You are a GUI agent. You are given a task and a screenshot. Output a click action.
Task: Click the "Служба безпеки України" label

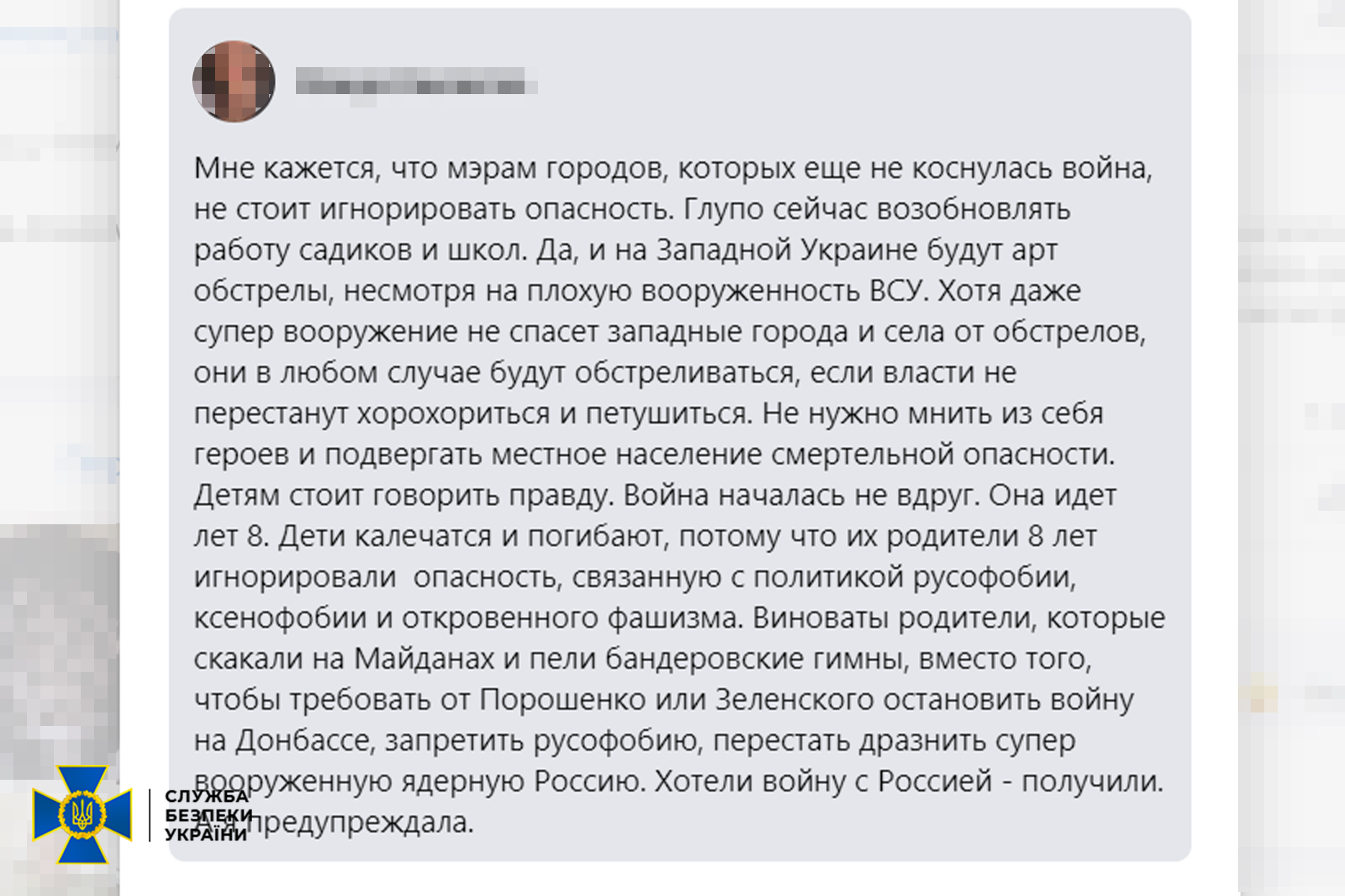(x=206, y=815)
